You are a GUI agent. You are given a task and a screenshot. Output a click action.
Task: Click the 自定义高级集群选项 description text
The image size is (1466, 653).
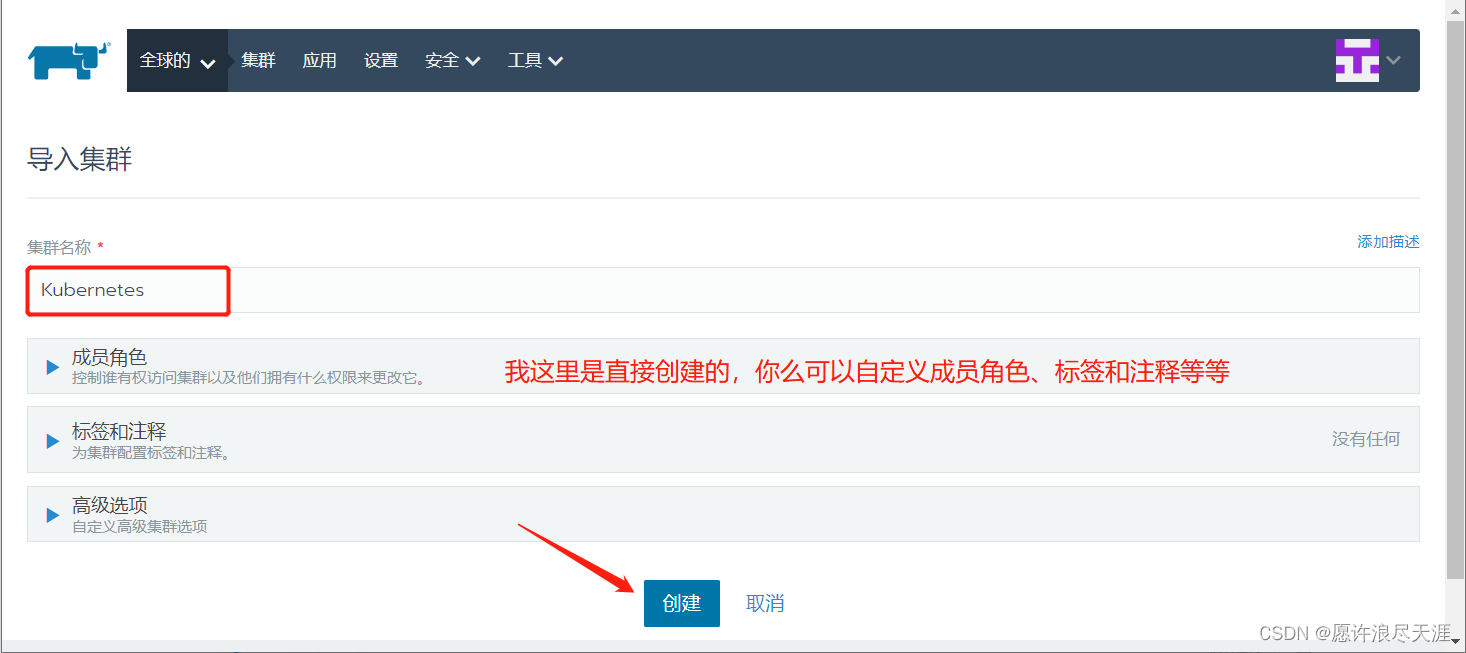coord(140,526)
